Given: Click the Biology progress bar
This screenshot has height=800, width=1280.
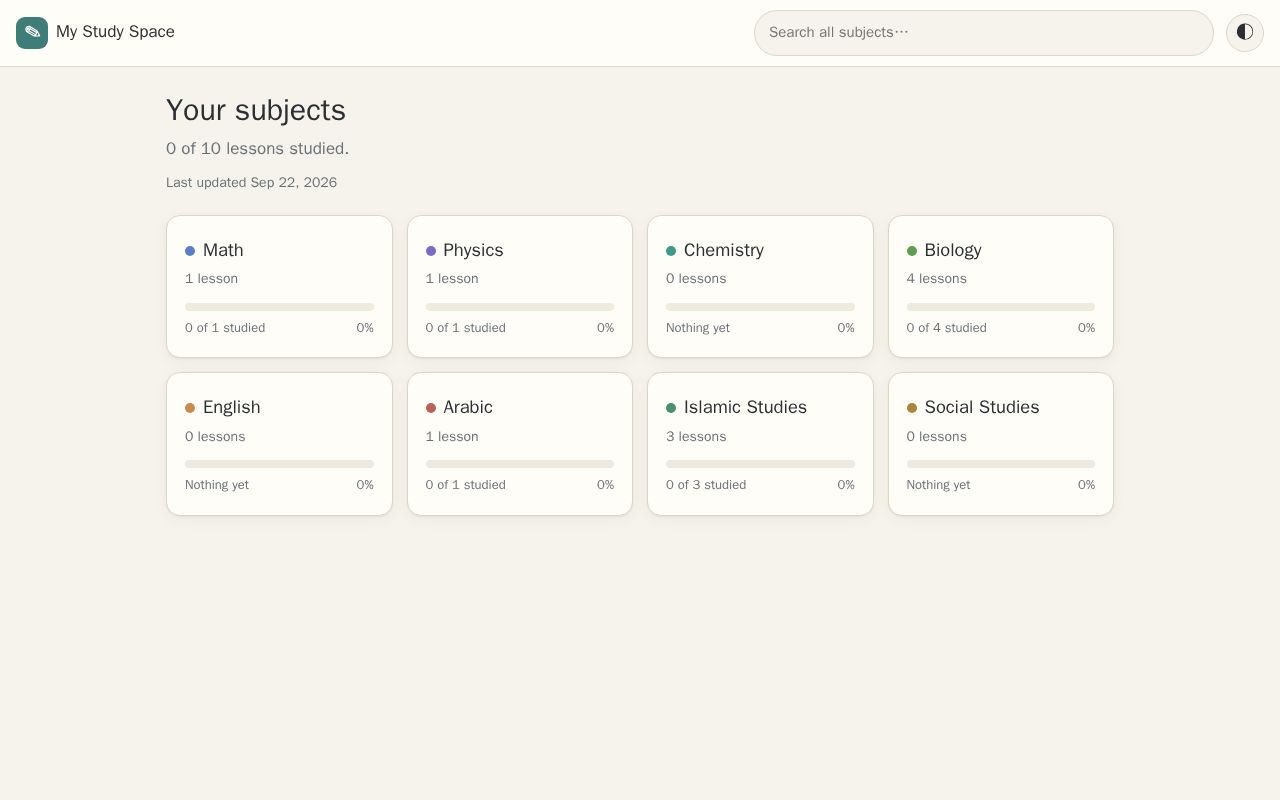Looking at the screenshot, I should pos(1001,307).
